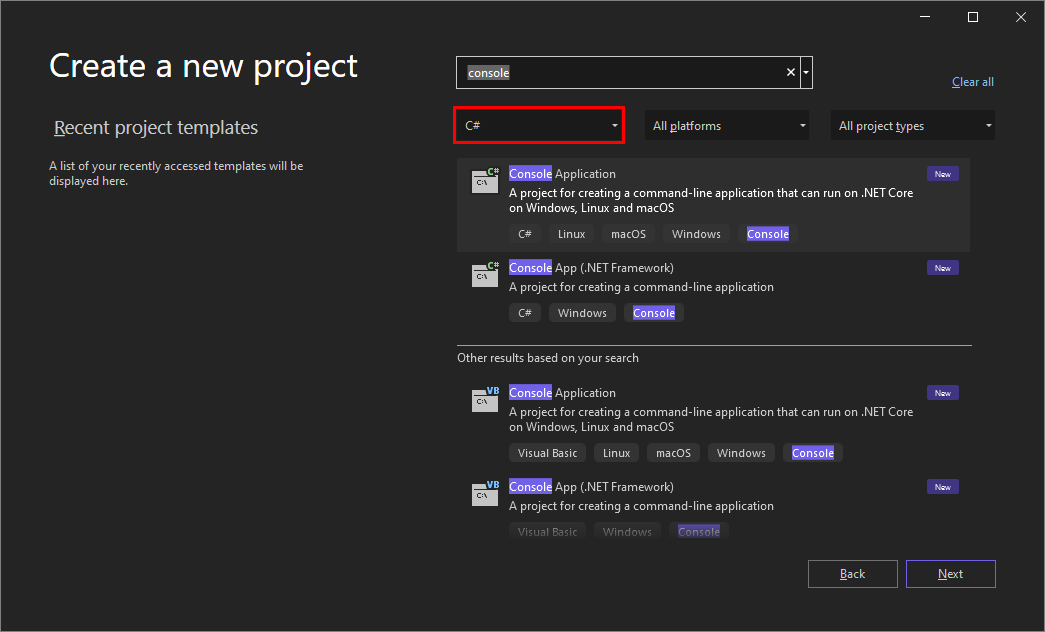Click the Windows tag under C# Console App (.NET Framework)
Viewport: 1045px width, 632px height.
click(582, 313)
